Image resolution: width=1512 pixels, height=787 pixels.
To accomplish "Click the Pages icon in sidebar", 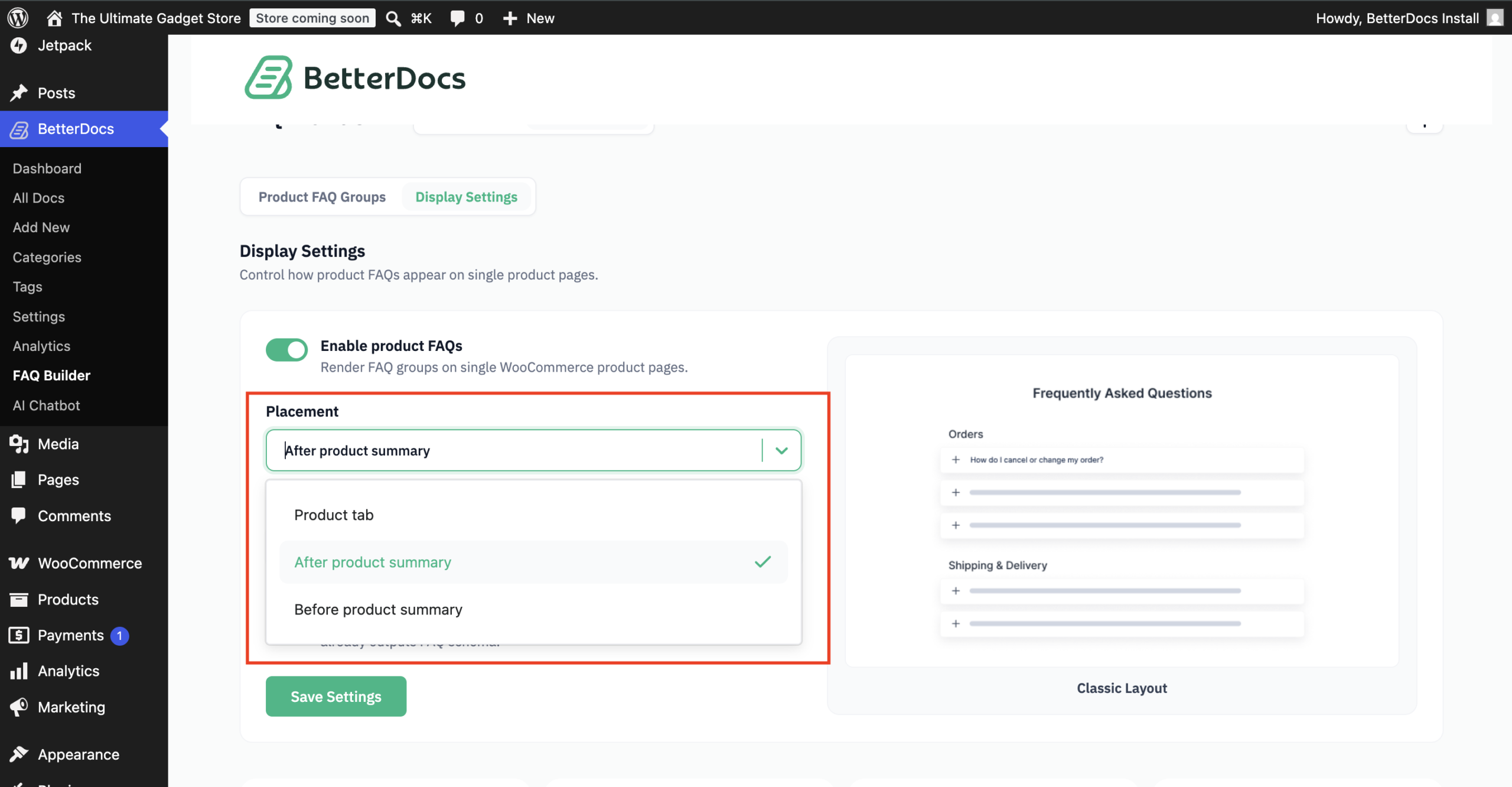I will tap(19, 479).
